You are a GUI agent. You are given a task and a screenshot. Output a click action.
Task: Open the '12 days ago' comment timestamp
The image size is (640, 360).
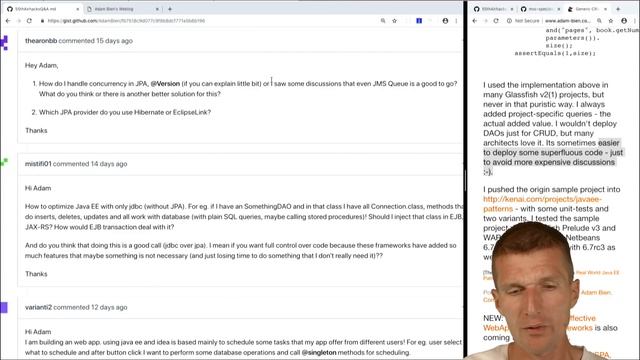click(x=109, y=307)
